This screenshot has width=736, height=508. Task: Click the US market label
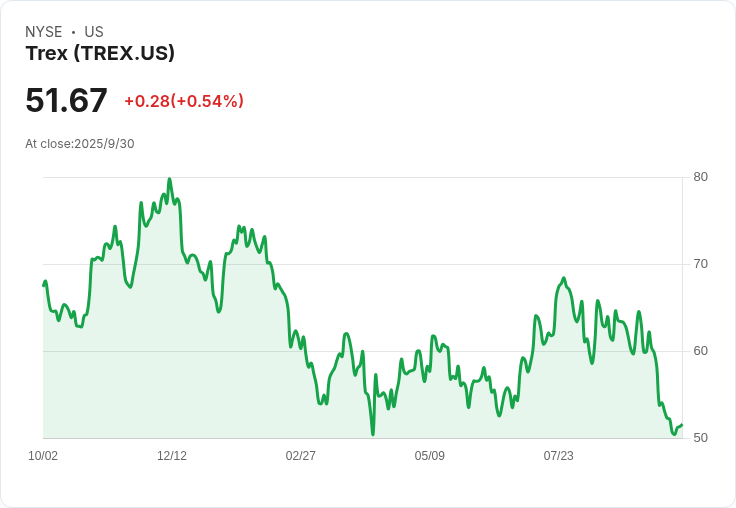coord(94,32)
